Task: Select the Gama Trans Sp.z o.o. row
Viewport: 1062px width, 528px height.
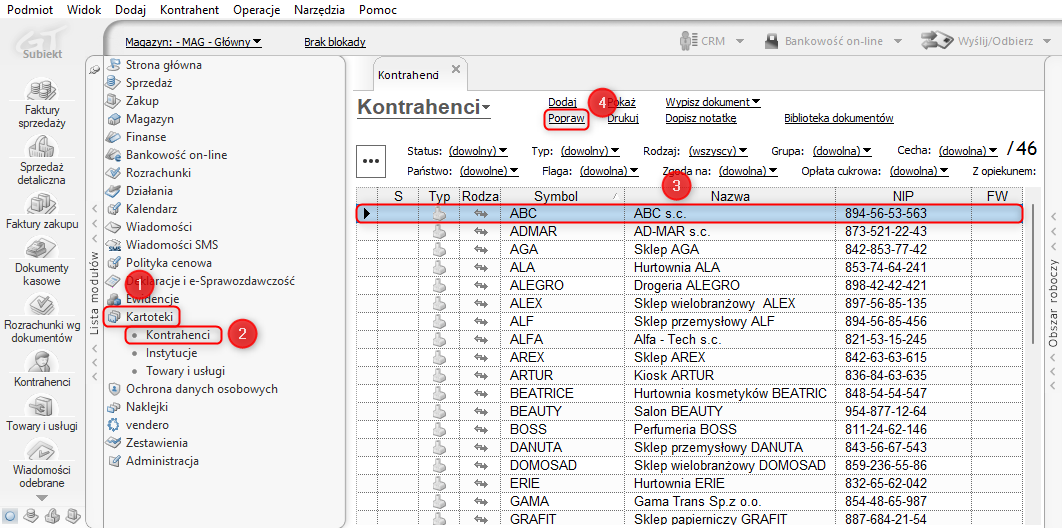Action: pyautogui.click(x=689, y=502)
